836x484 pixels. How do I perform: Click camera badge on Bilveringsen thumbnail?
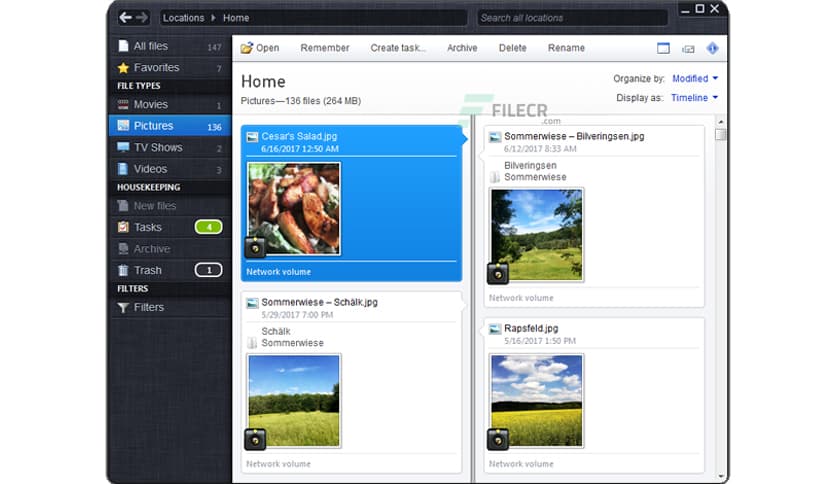pyautogui.click(x=498, y=274)
